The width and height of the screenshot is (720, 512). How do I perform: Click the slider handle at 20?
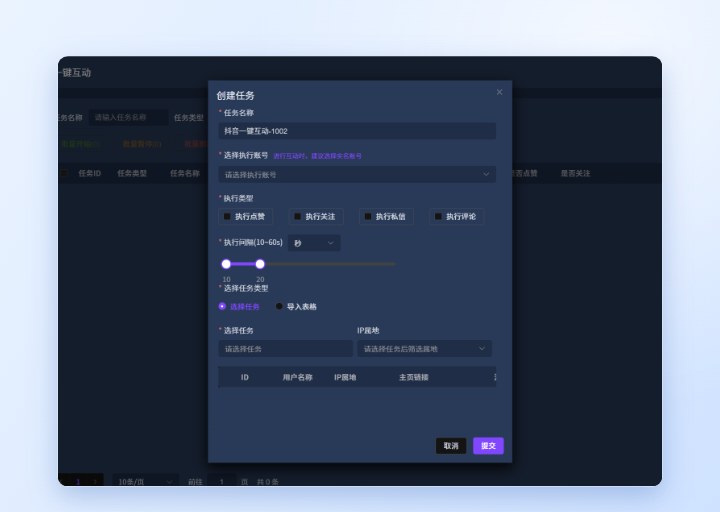[260, 264]
